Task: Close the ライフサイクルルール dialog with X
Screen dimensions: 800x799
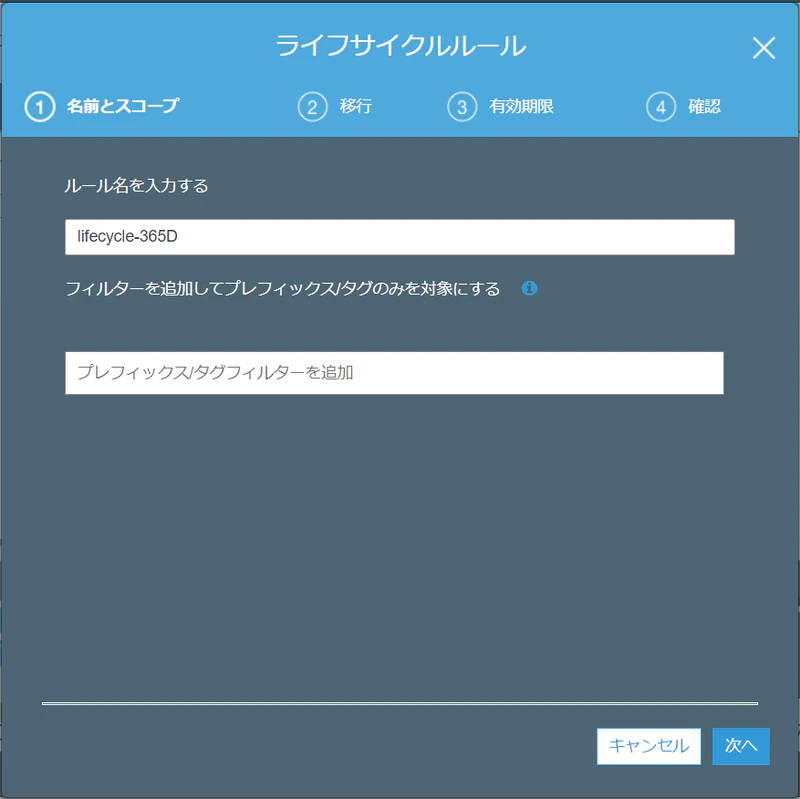Action: pyautogui.click(x=763, y=48)
